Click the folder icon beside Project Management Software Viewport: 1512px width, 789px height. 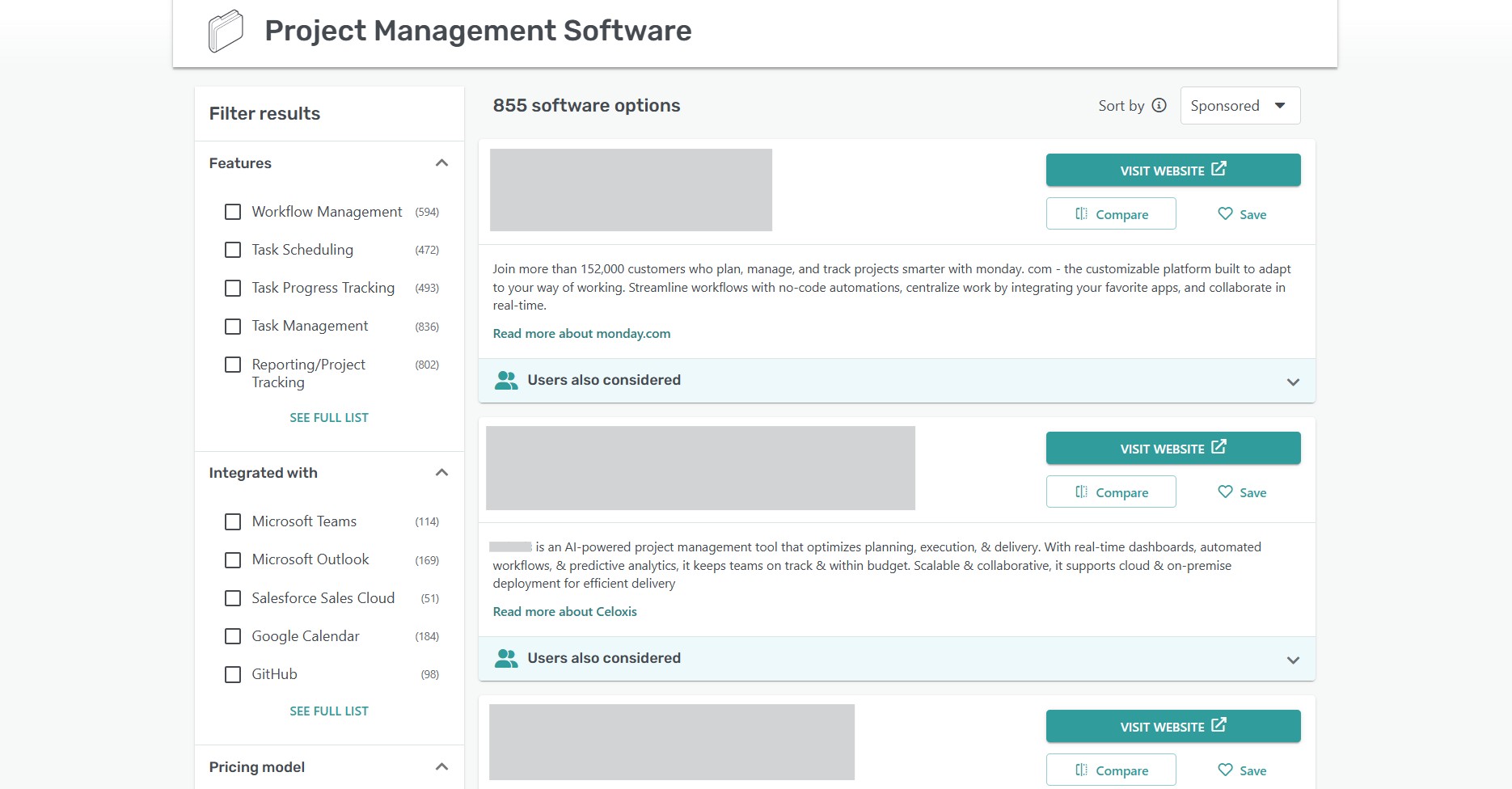tap(226, 31)
